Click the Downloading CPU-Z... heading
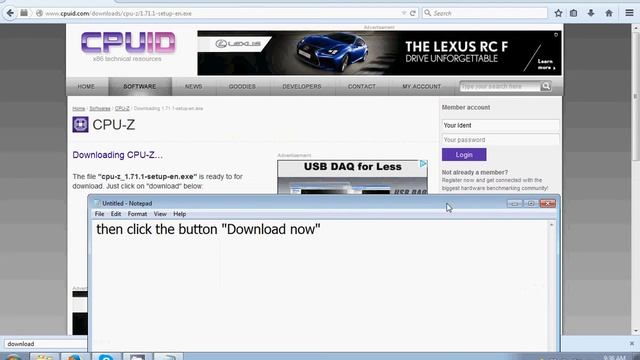The height and width of the screenshot is (360, 640). (x=118, y=155)
